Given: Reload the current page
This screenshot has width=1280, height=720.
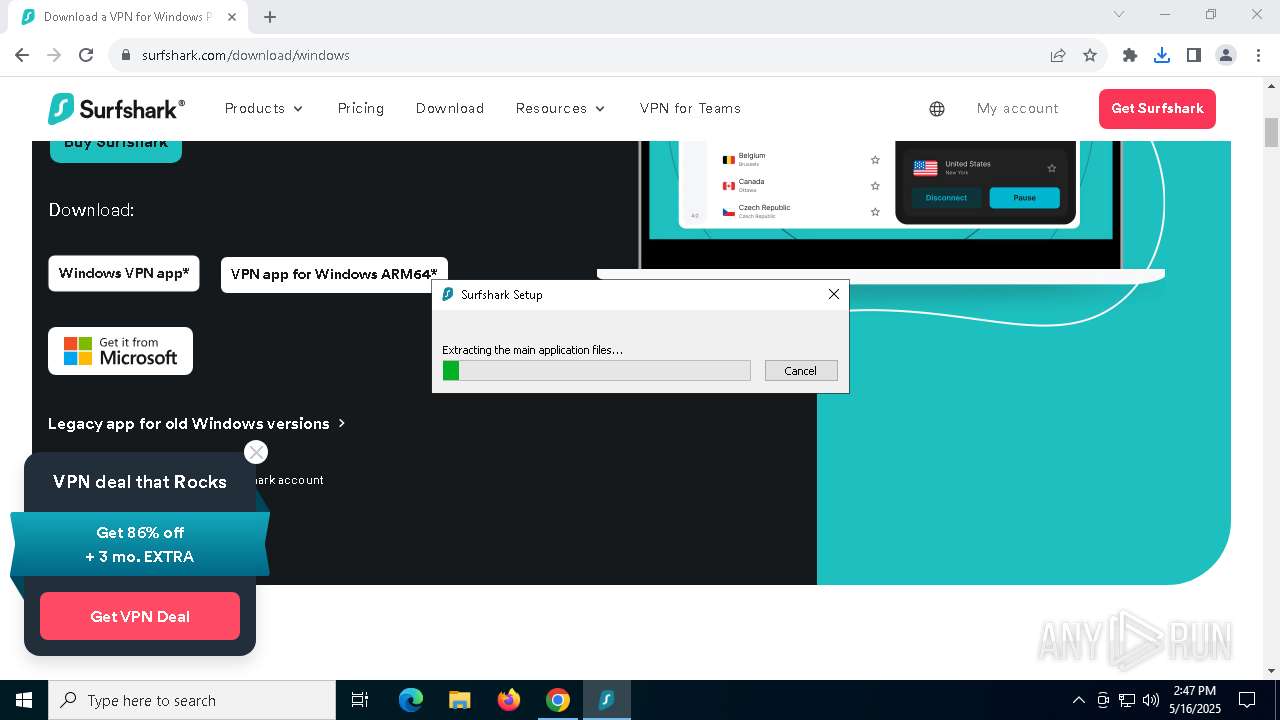Looking at the screenshot, I should point(86,55).
